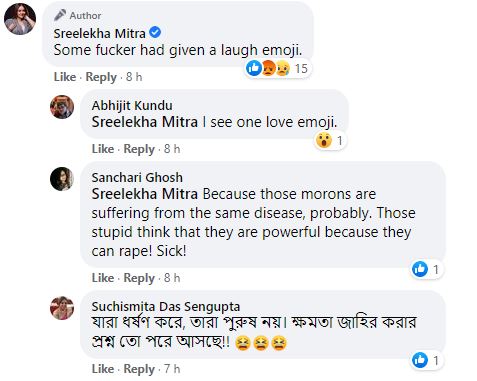This screenshot has height=381, width=477.
Task: Open Sreelekha Mitra's profile picture
Action: [20, 19]
